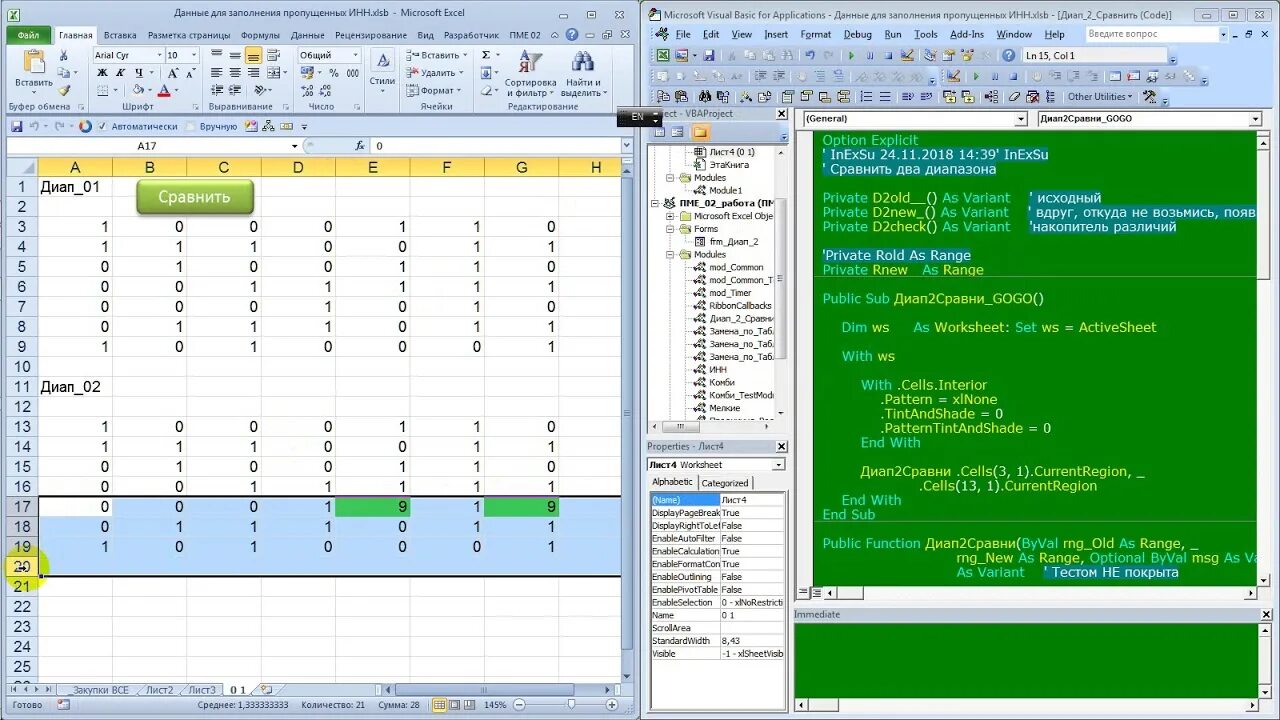Expand Microsoft Excel Objects folder
Viewport: 1280px width, 720px height.
pos(672,216)
